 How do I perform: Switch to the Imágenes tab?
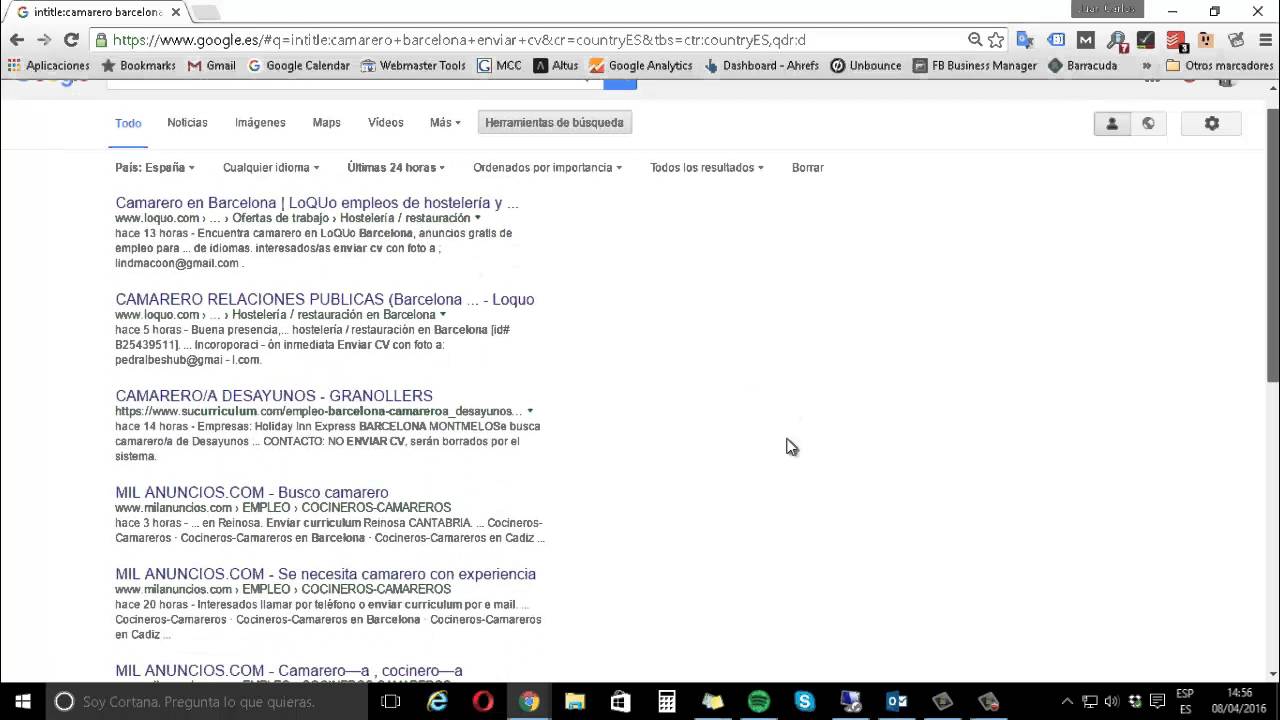tap(260, 122)
